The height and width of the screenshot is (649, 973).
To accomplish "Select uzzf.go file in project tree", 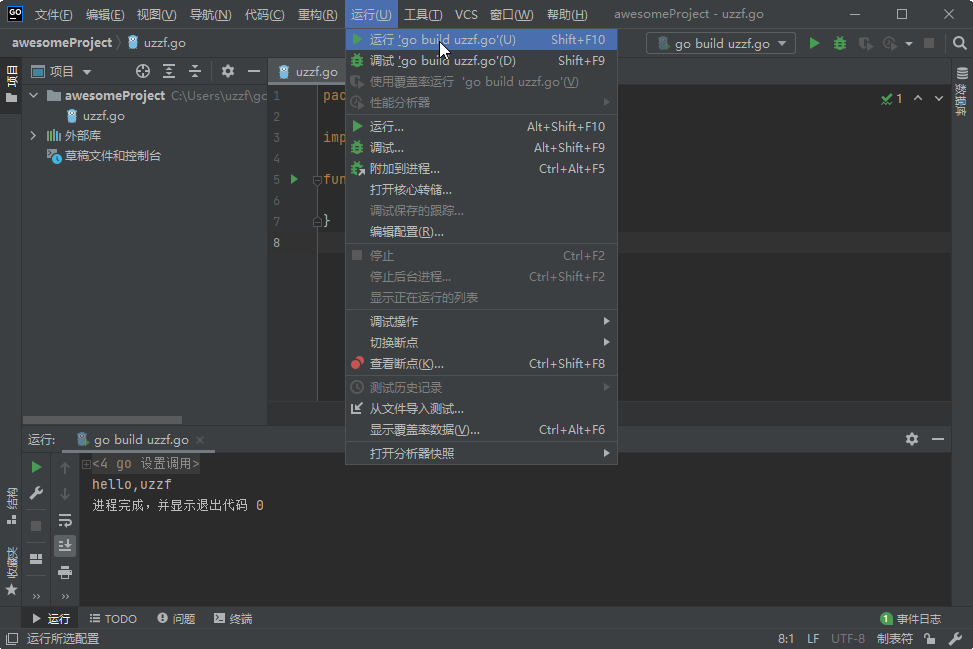I will (96, 116).
